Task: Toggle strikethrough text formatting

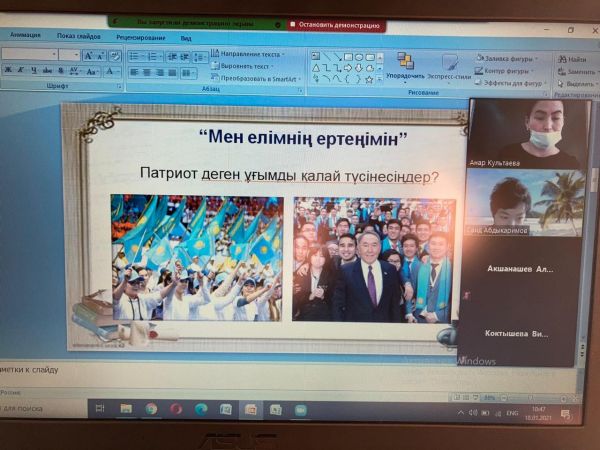Action: 46,71
